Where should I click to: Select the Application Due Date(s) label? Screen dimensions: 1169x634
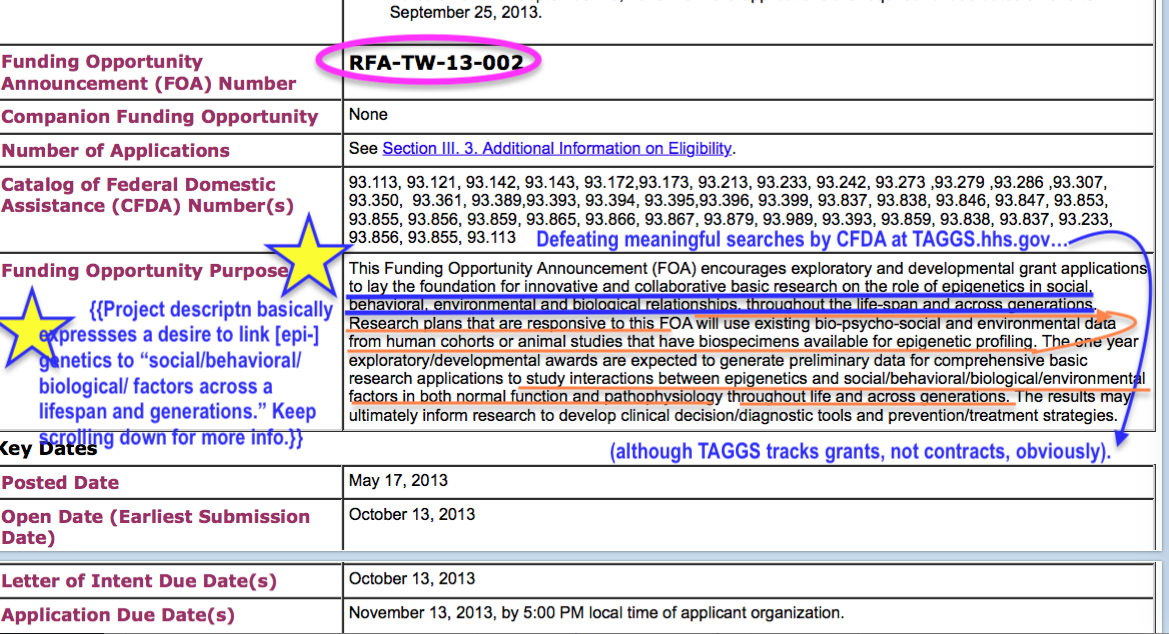(x=118, y=615)
